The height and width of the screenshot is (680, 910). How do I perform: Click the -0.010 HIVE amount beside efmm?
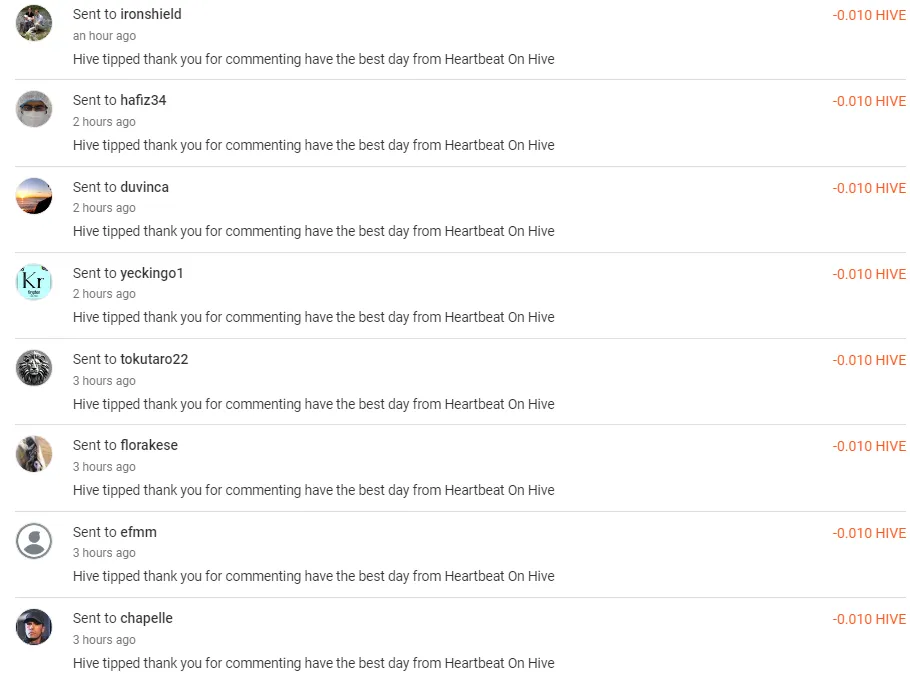[x=868, y=533]
